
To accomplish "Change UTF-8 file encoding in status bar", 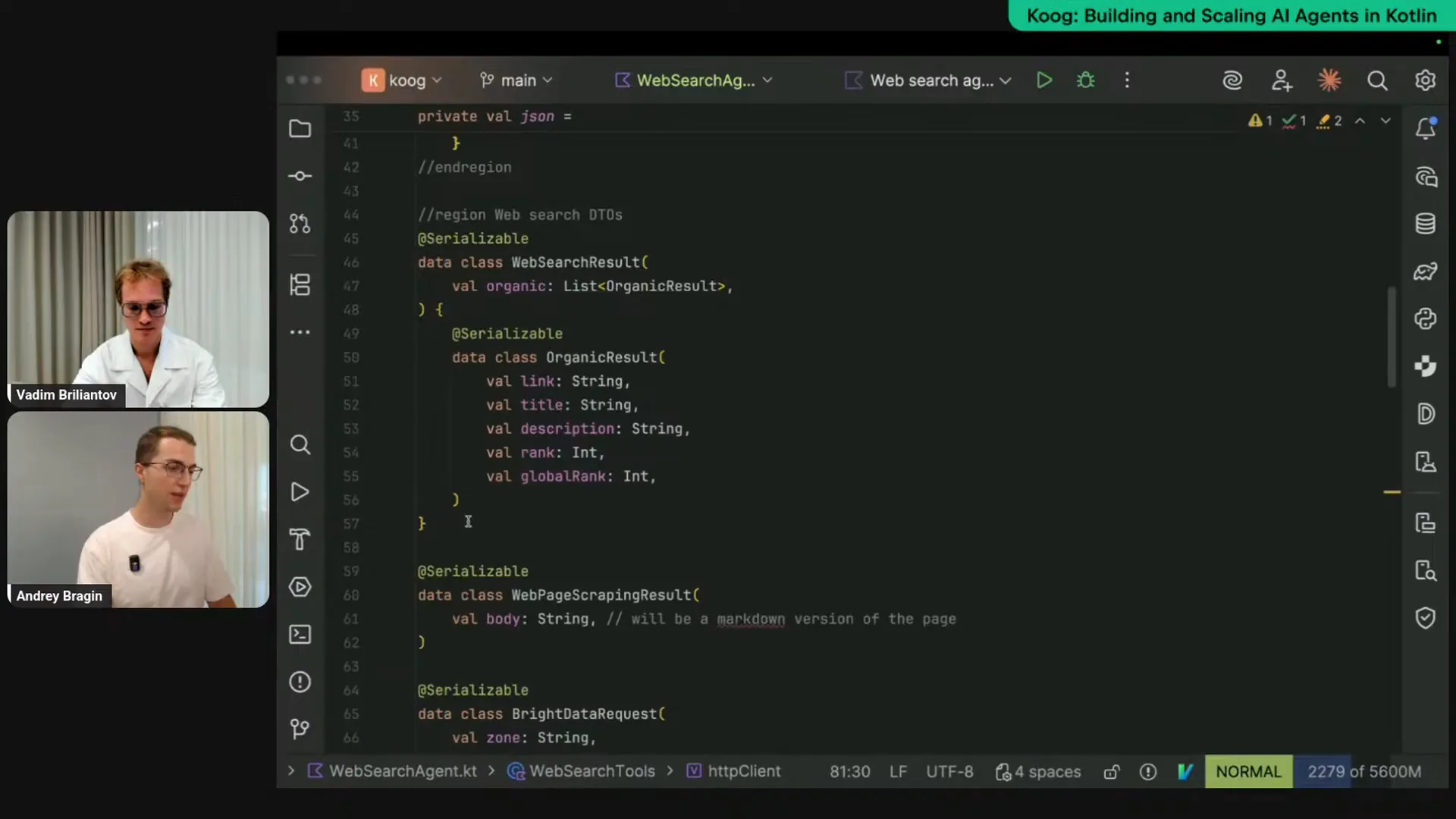I will point(949,772).
